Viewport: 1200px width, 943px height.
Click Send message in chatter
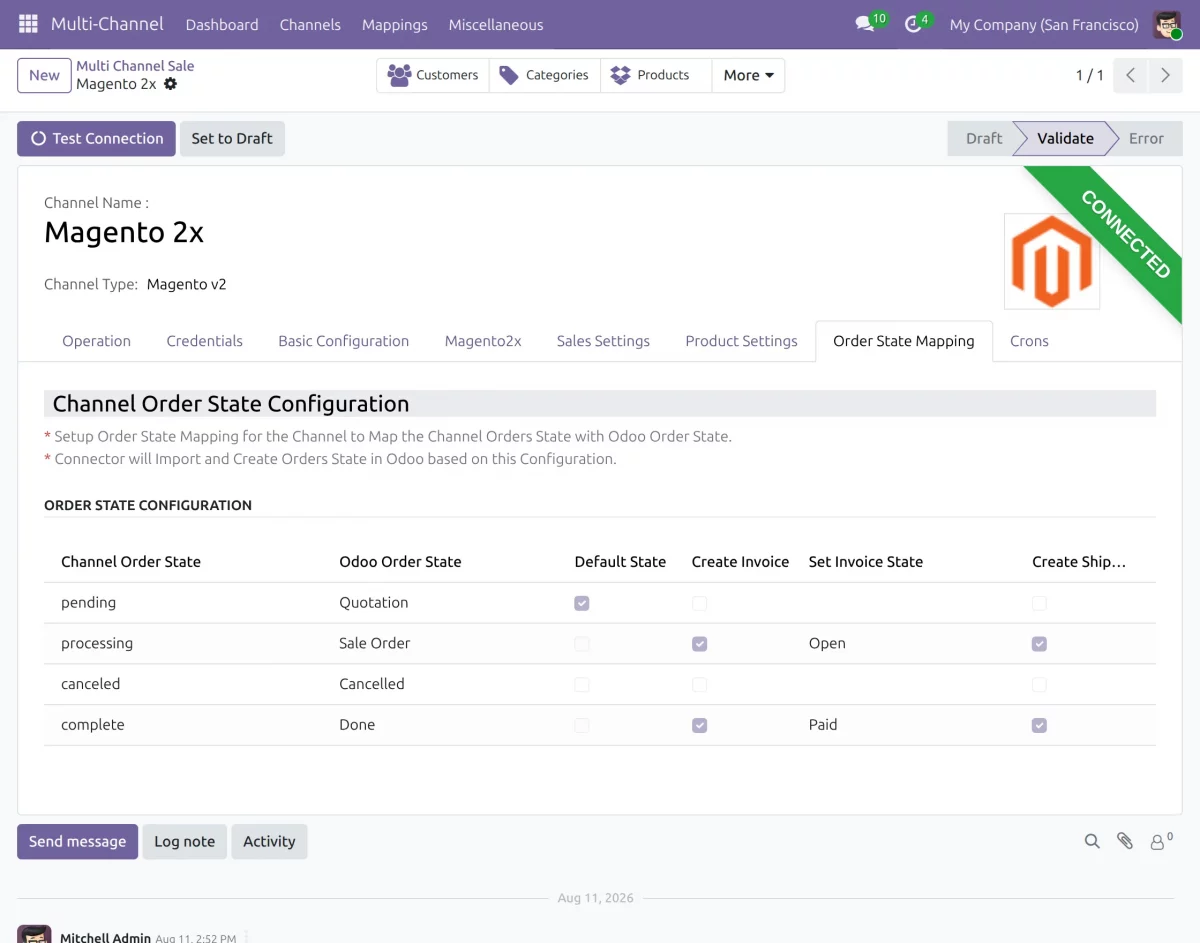[x=77, y=842]
